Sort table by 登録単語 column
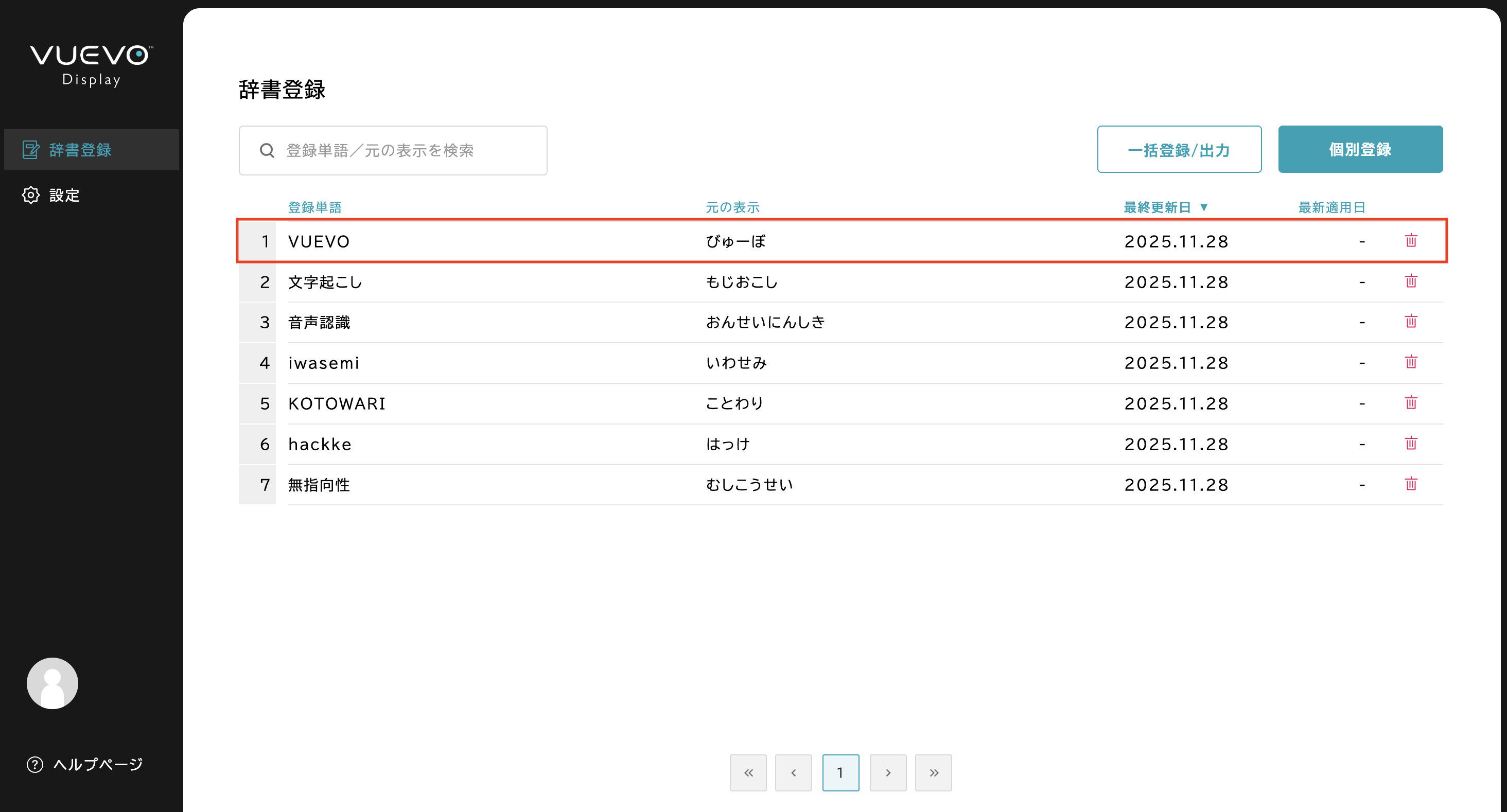 [314, 207]
